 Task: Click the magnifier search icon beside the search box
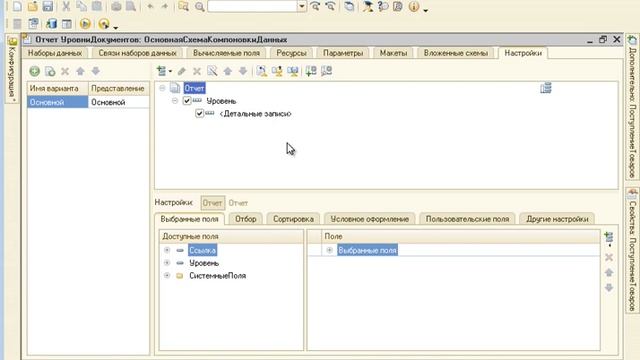point(200,7)
